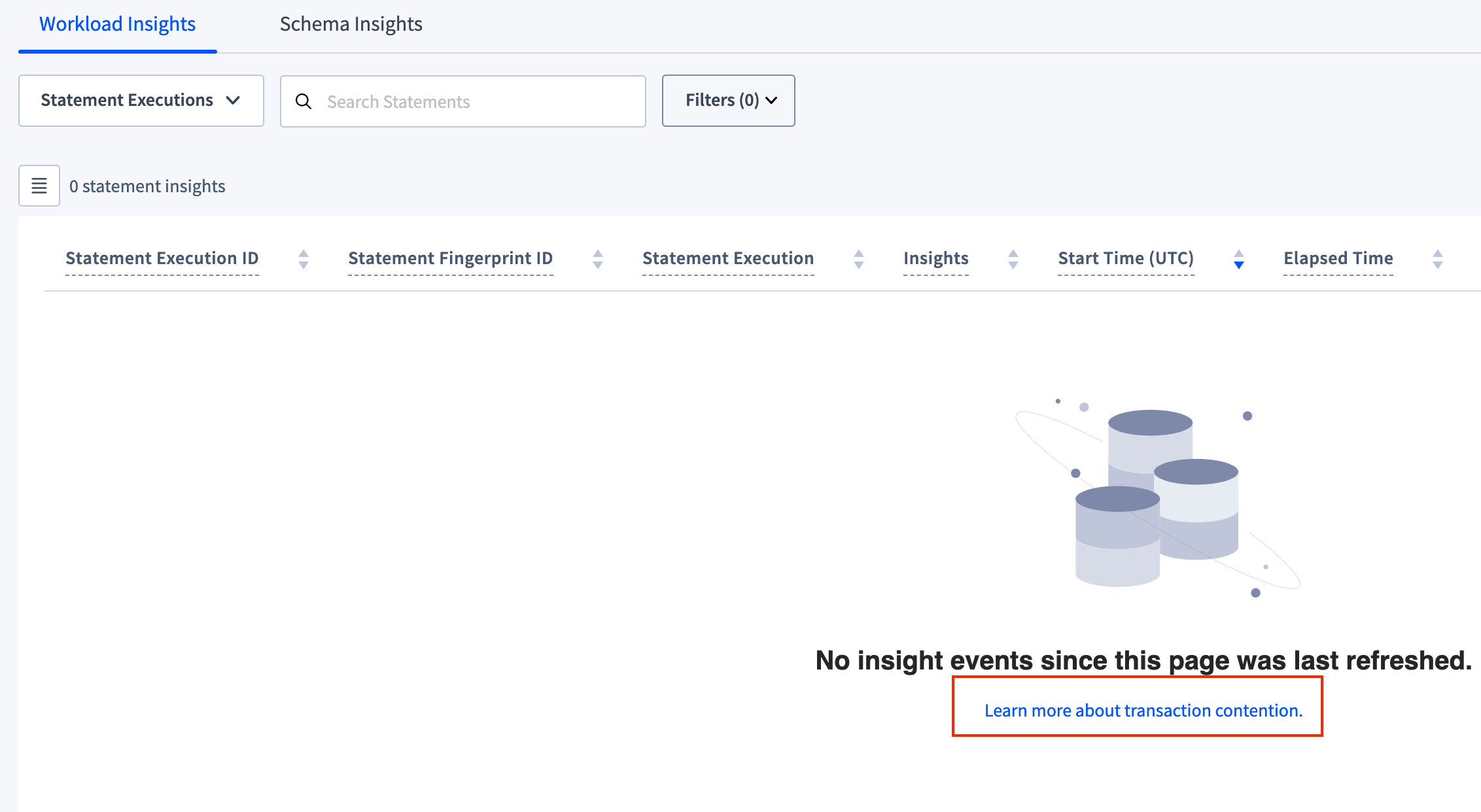This screenshot has height=812, width=1481.
Task: Expand the Filters (0) dropdown
Action: pos(728,100)
